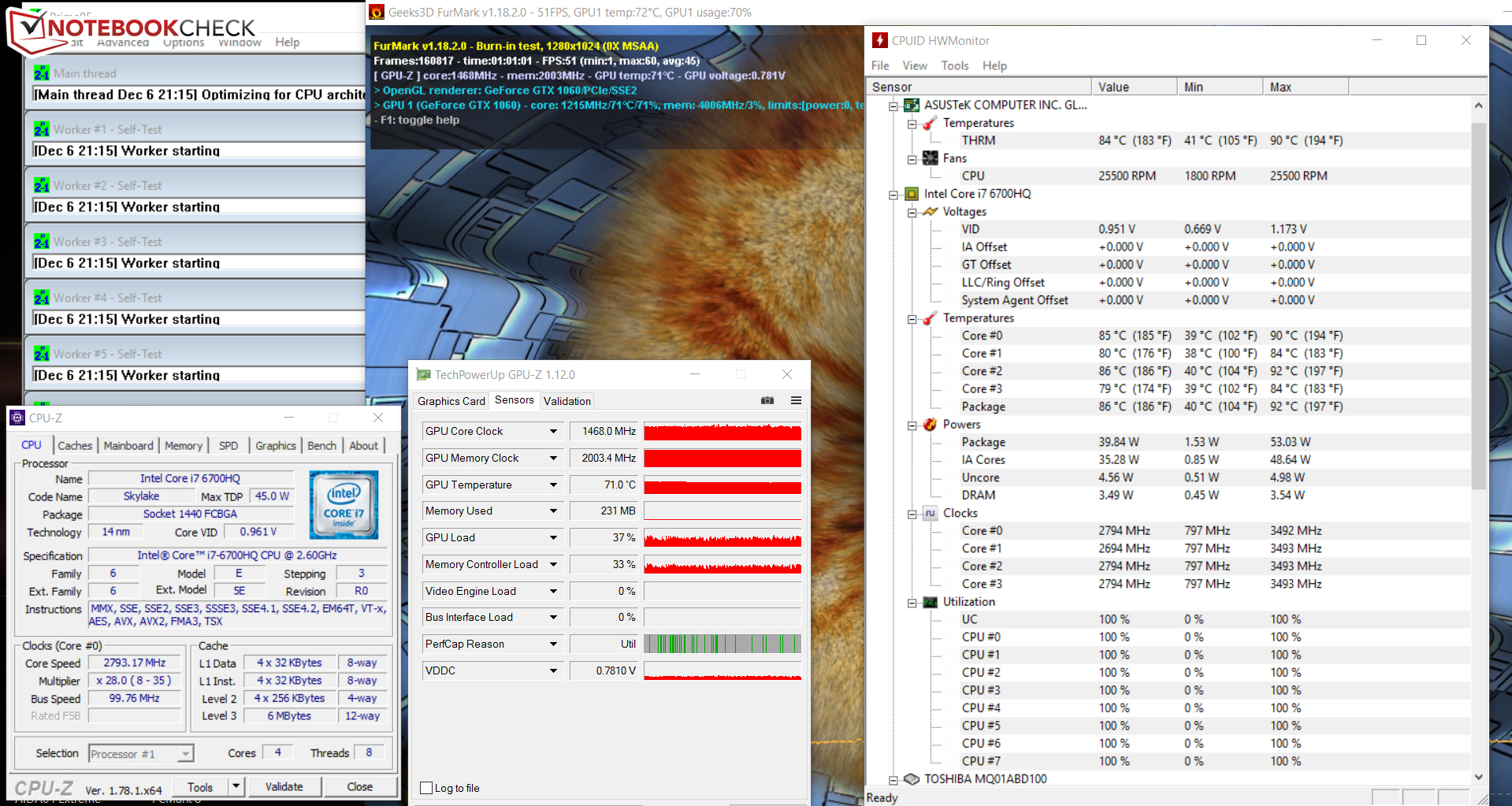This screenshot has height=806, width=1512.
Task: Click the CPUID HWMonitor title bar icon
Action: point(880,40)
